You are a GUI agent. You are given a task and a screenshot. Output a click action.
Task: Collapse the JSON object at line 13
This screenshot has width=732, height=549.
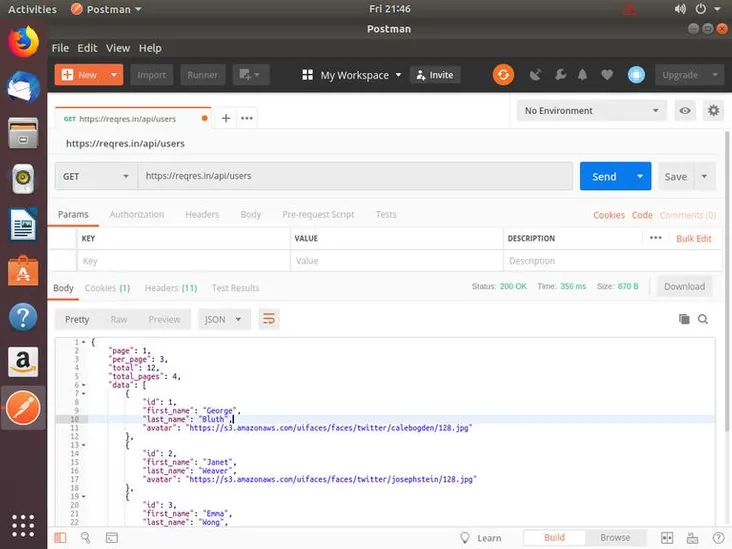coord(84,445)
